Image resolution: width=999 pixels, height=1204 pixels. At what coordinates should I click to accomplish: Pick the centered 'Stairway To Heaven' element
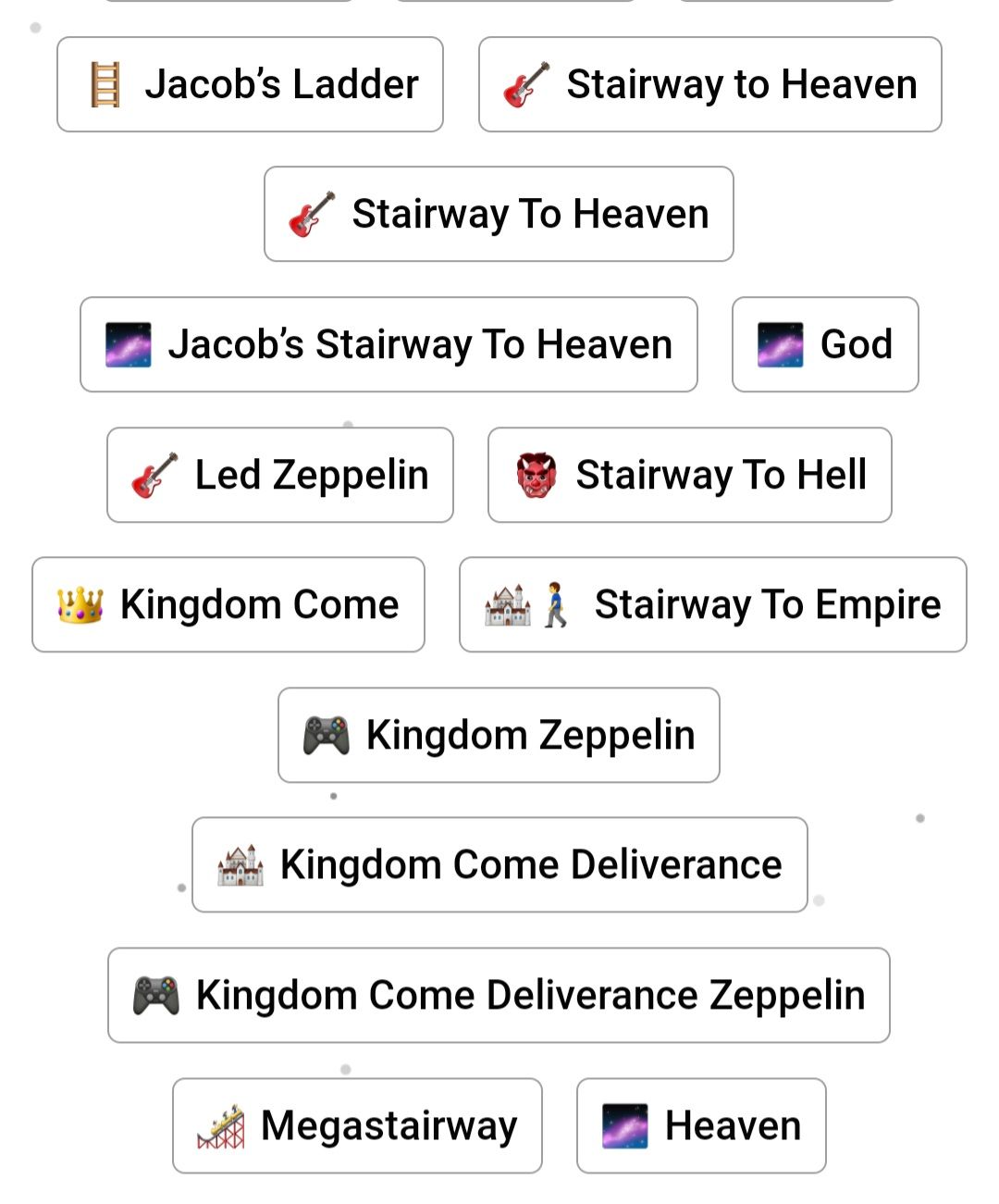530,214
